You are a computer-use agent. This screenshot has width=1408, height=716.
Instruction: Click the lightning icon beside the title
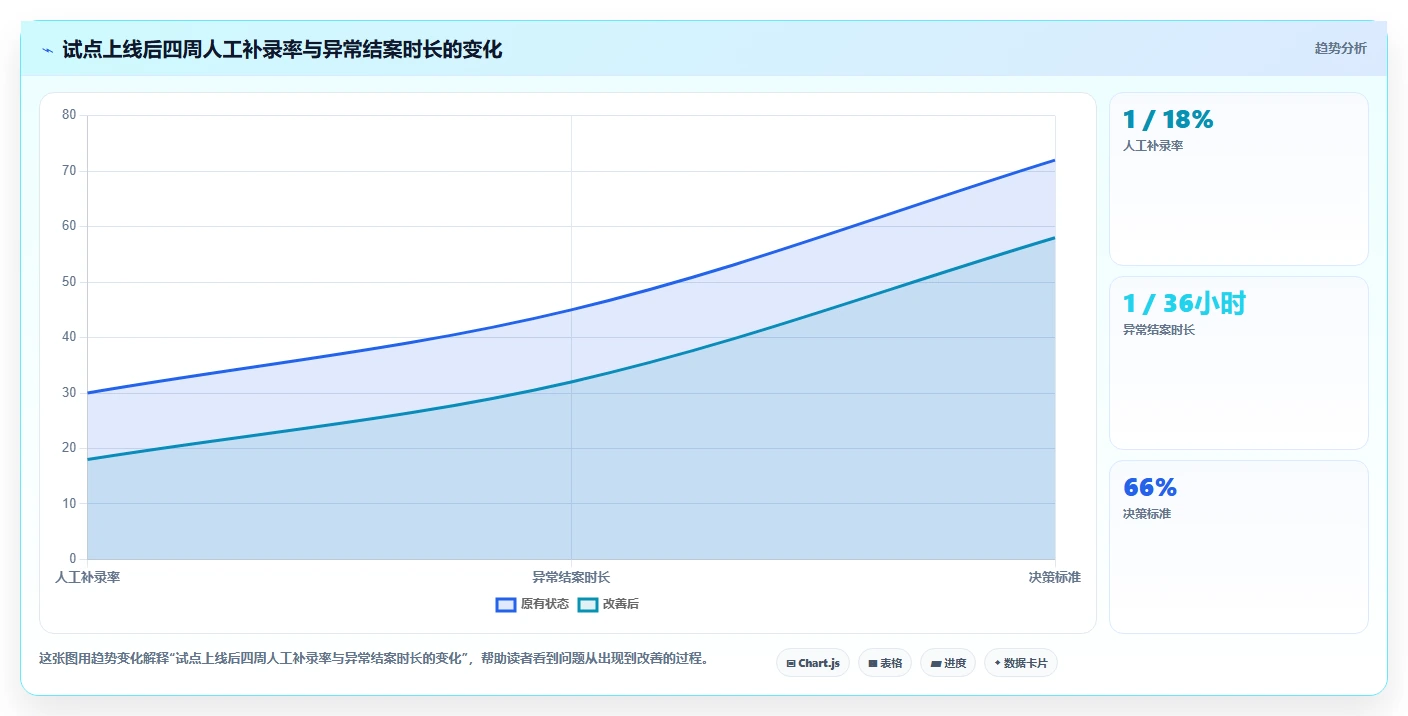(47, 50)
